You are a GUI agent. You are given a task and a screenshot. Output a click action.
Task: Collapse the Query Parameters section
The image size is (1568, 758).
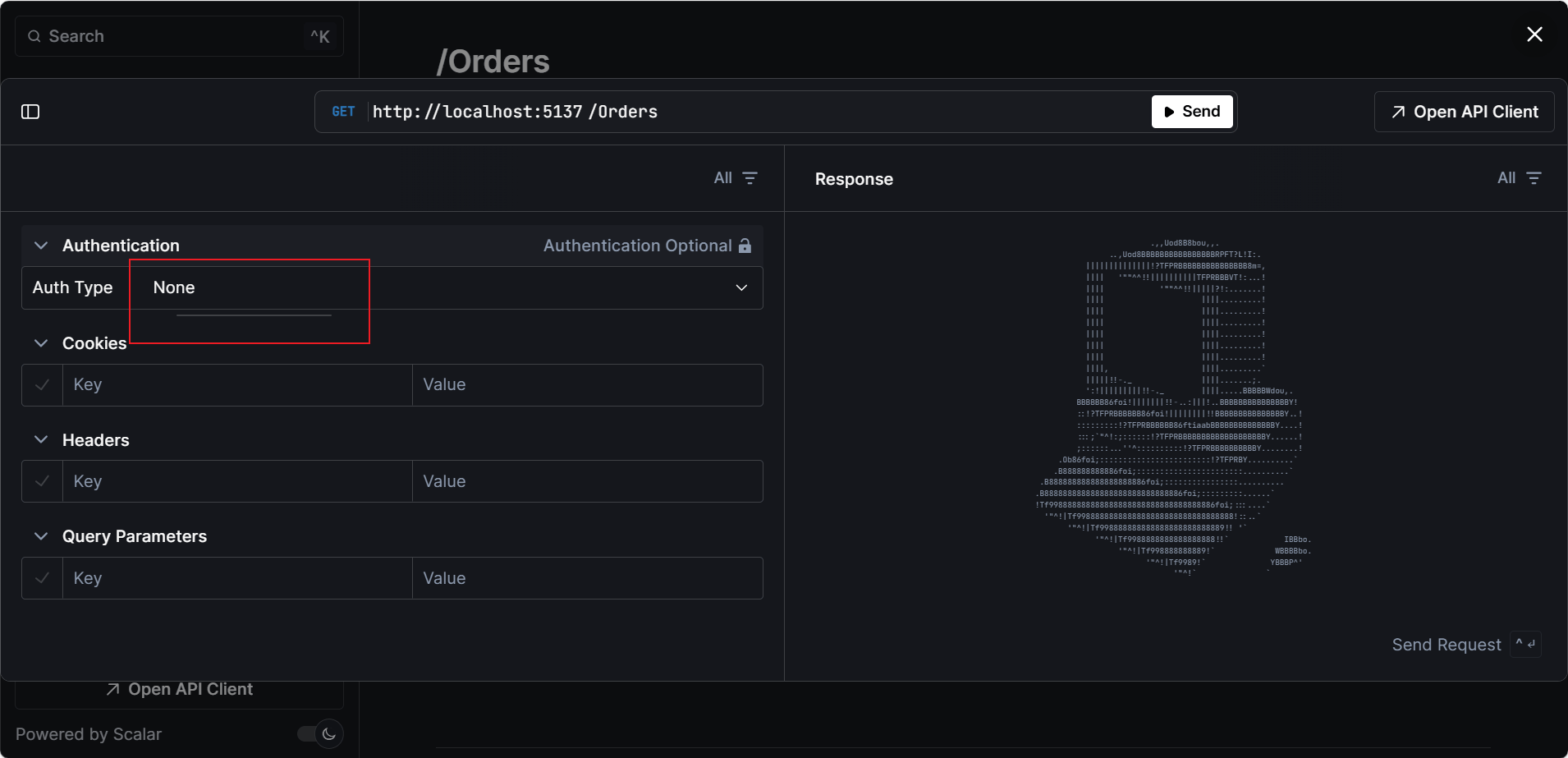pyautogui.click(x=41, y=536)
